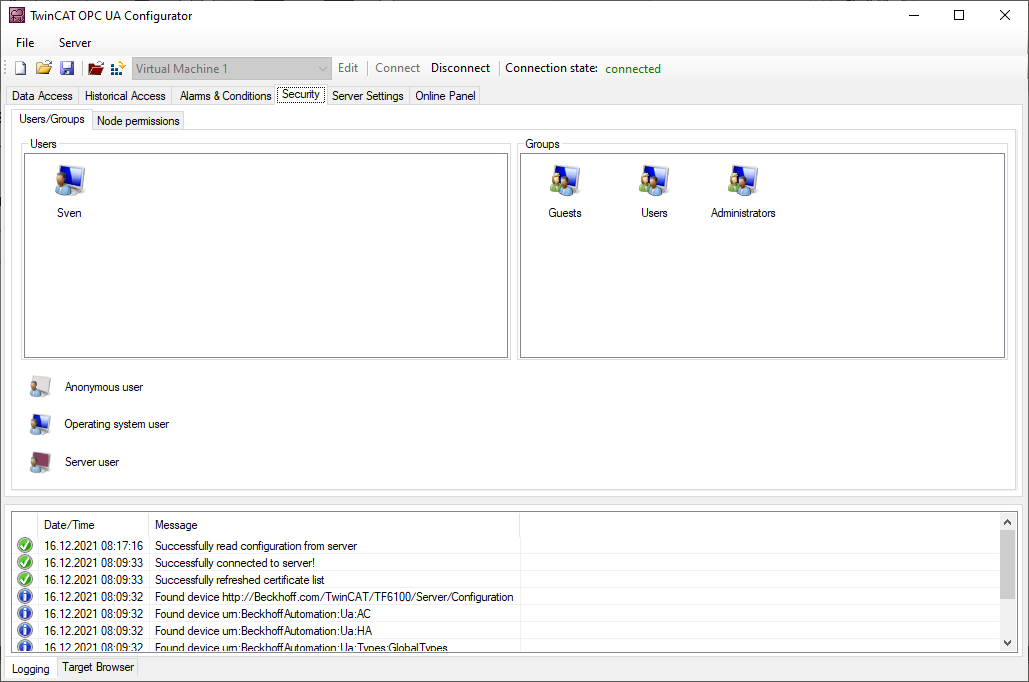Select log message 'urn:BeckhoffAutomation:Ua:AC'
Screen dimensions: 1029x682
click(x=262, y=614)
